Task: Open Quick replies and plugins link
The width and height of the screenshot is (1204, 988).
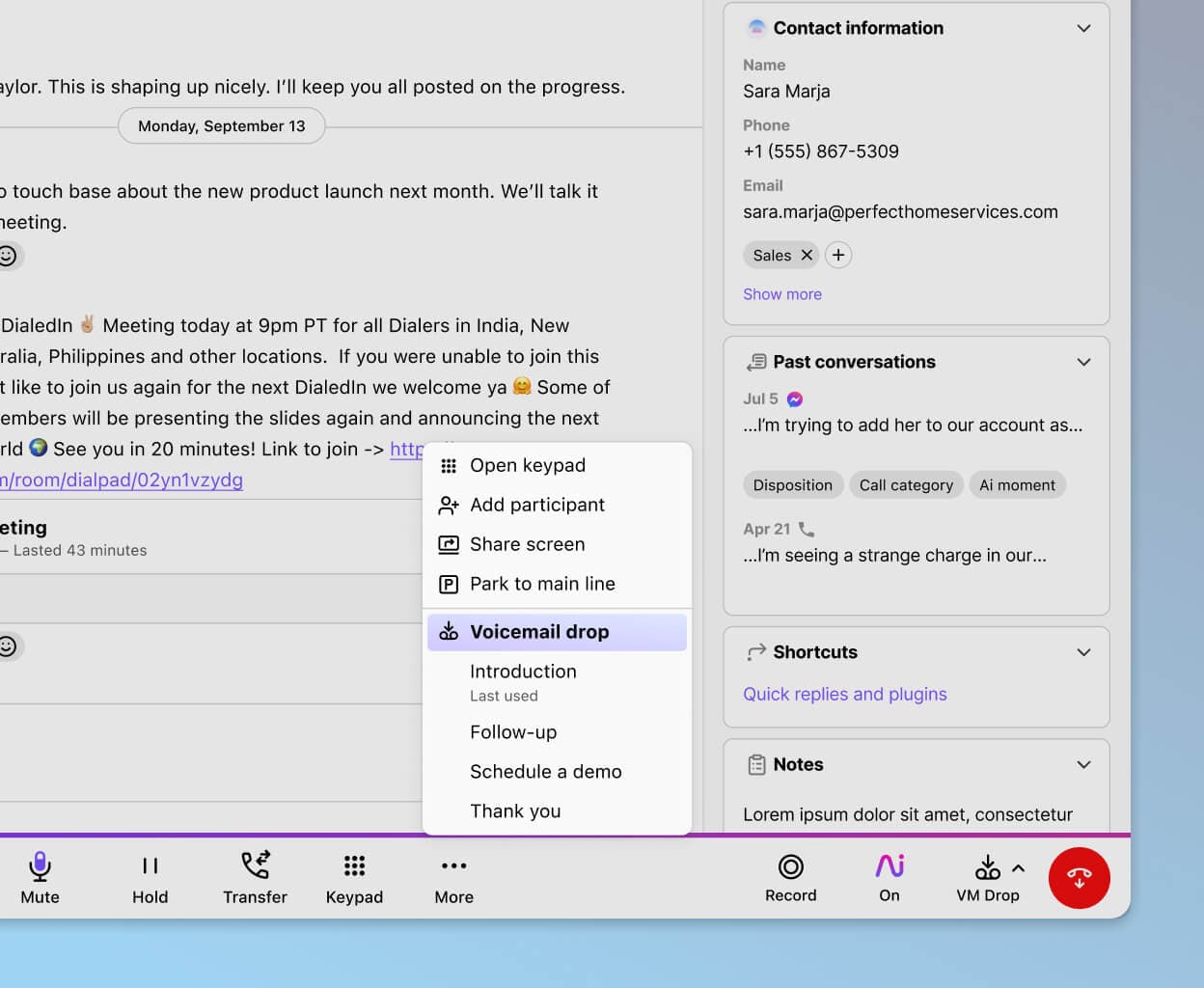Action: (844, 694)
